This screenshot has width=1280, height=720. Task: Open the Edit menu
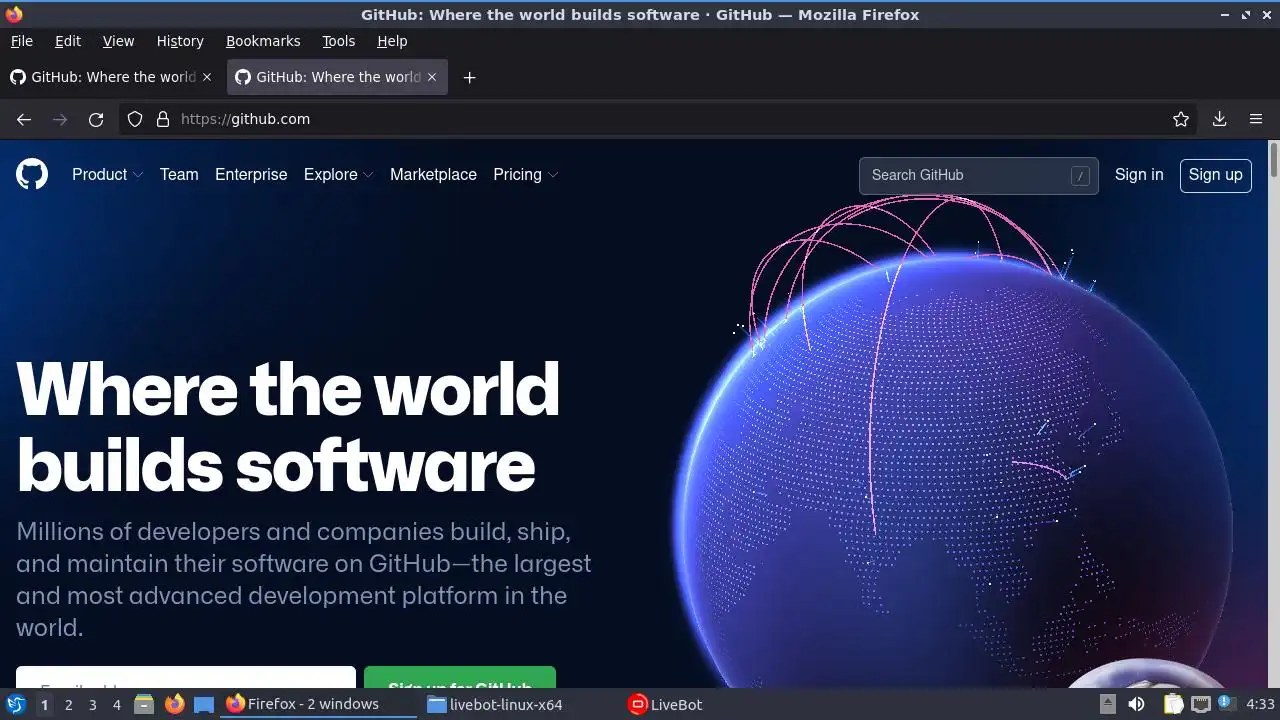pyautogui.click(x=68, y=41)
